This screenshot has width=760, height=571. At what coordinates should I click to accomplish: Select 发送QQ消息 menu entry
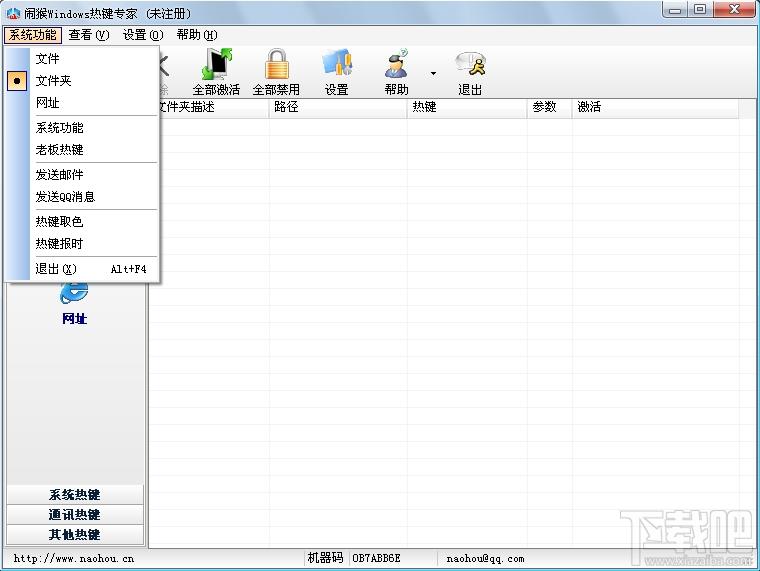point(95,197)
